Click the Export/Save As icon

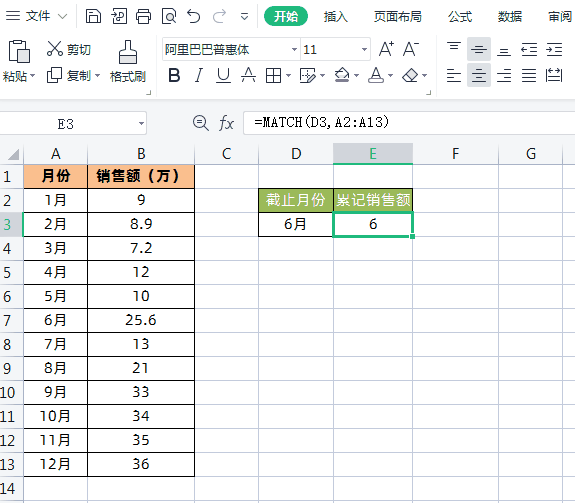119,16
